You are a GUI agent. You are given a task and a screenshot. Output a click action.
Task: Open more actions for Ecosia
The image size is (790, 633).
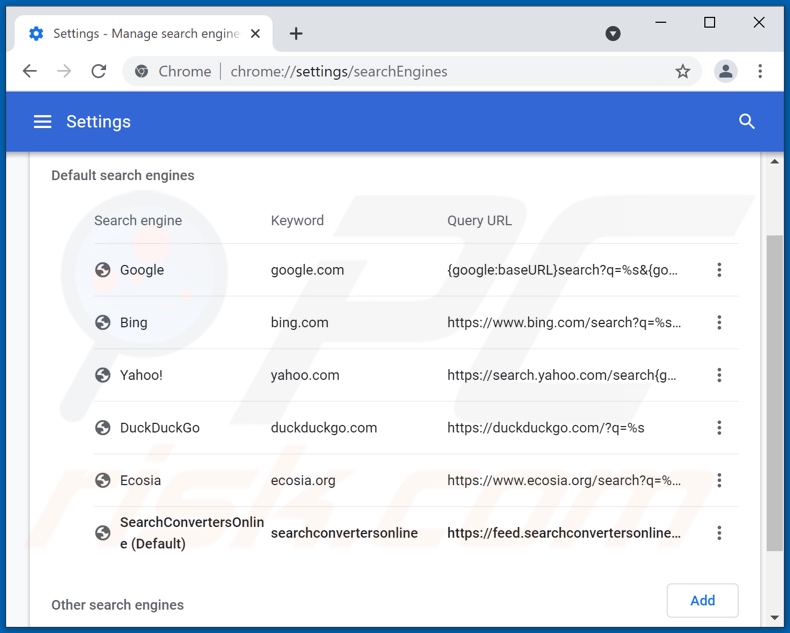click(x=719, y=480)
